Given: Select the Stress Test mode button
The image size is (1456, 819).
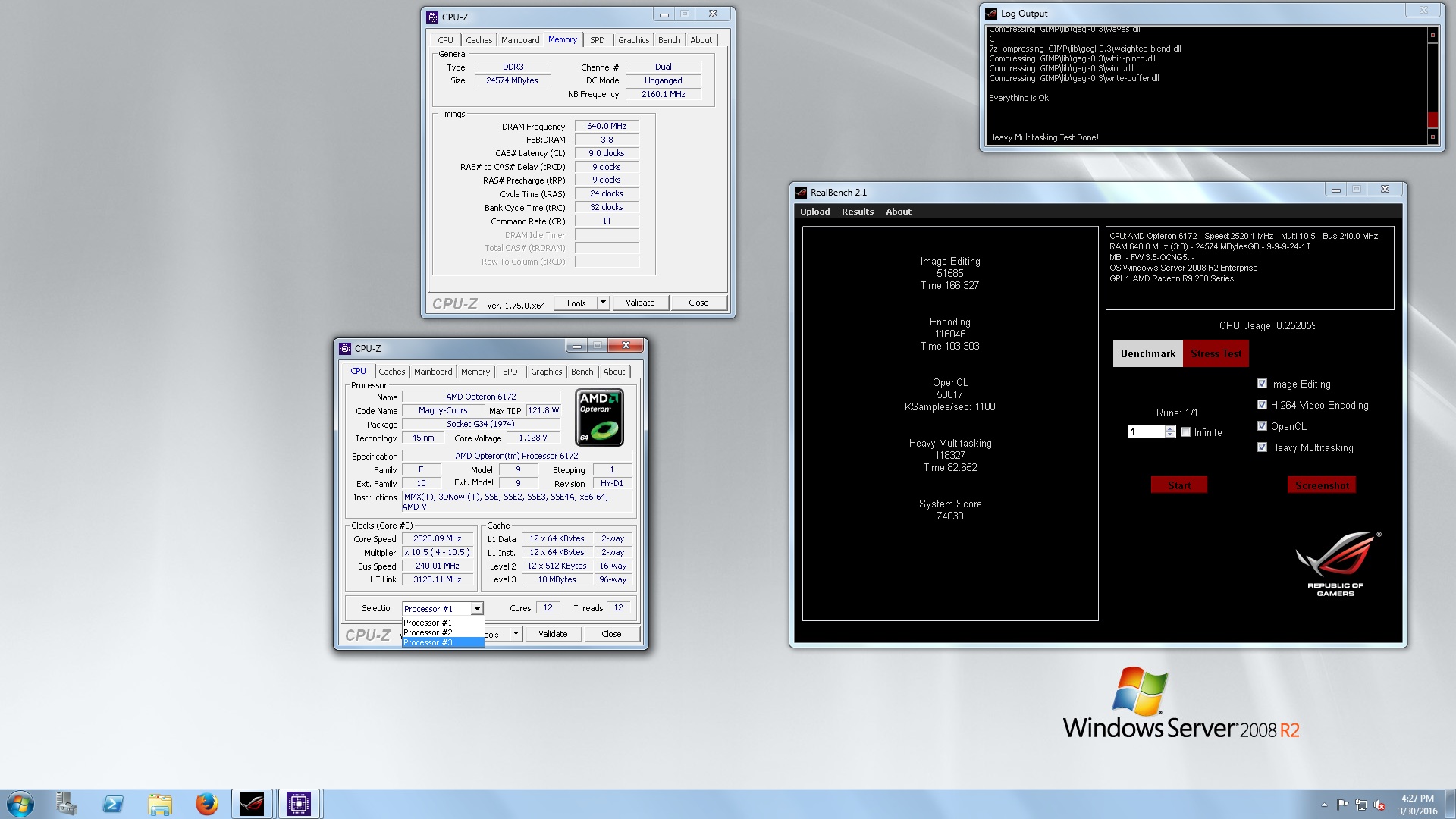Looking at the screenshot, I should (x=1216, y=353).
